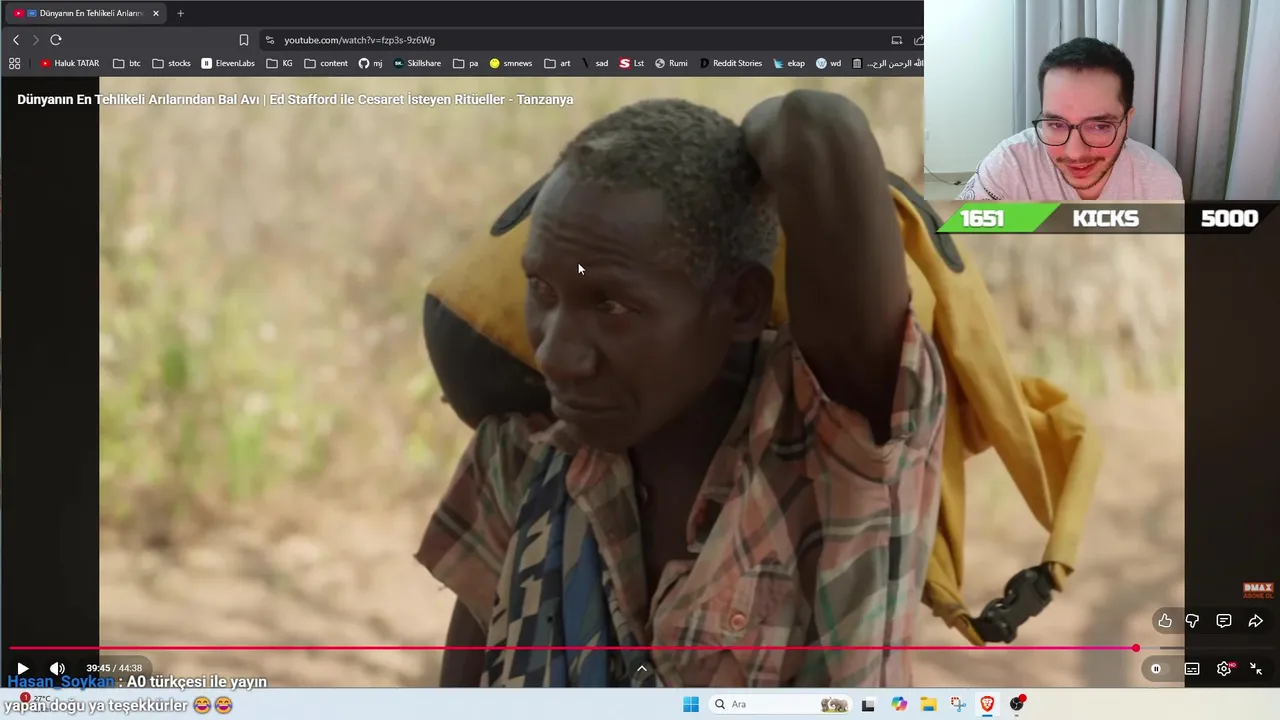Open the Skillshare bookmark
This screenshot has width=1280, height=720.
tap(417, 63)
